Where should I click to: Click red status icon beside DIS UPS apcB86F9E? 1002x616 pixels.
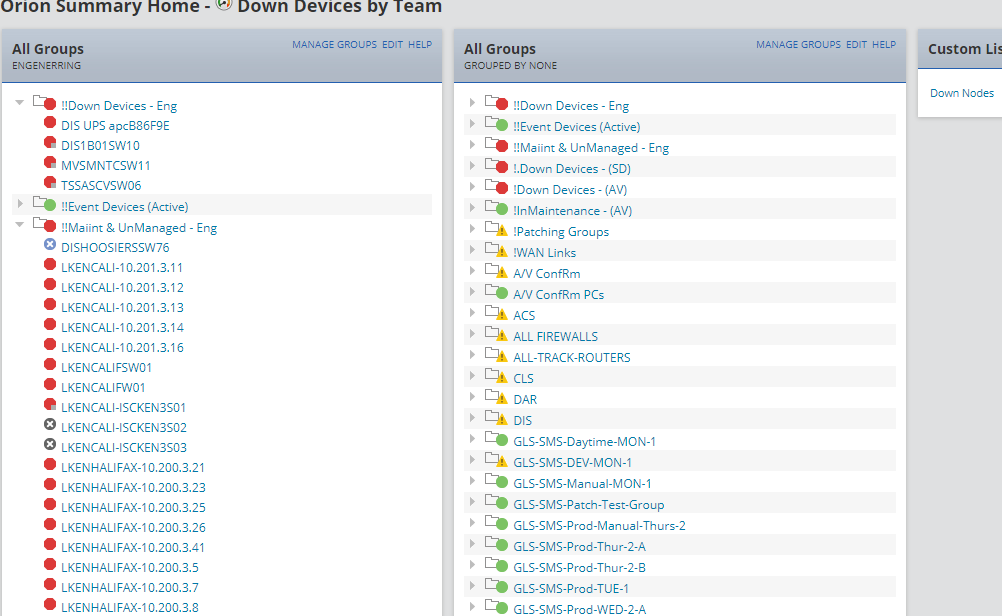pos(50,122)
